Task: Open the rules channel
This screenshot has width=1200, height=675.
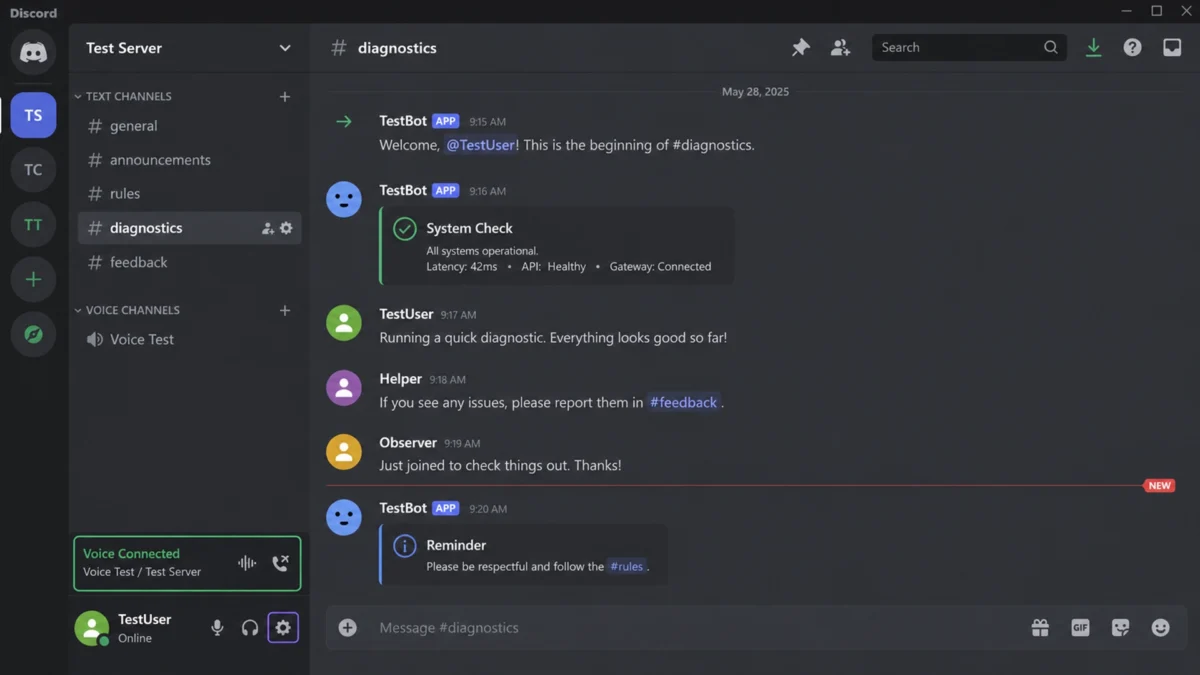Action: 189,194
